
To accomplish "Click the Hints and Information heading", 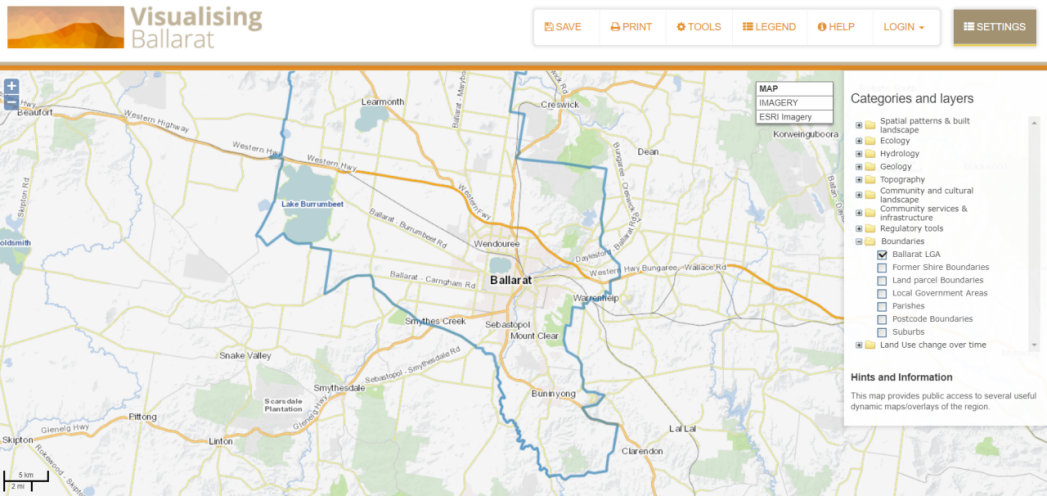I will pyautogui.click(x=901, y=377).
